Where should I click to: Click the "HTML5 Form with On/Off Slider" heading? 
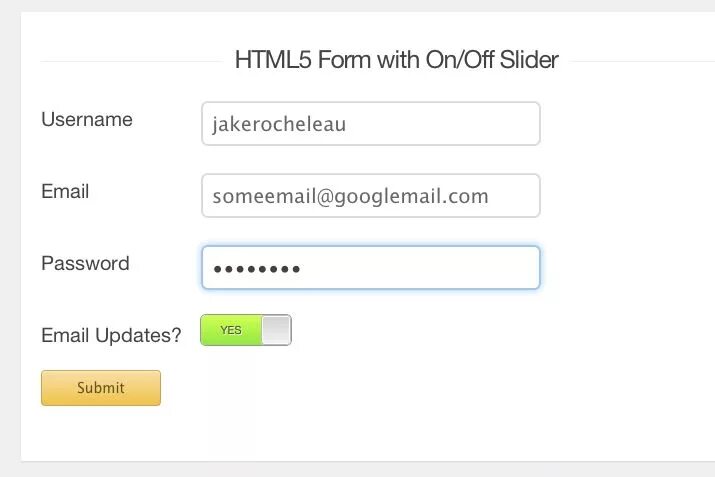click(x=397, y=60)
